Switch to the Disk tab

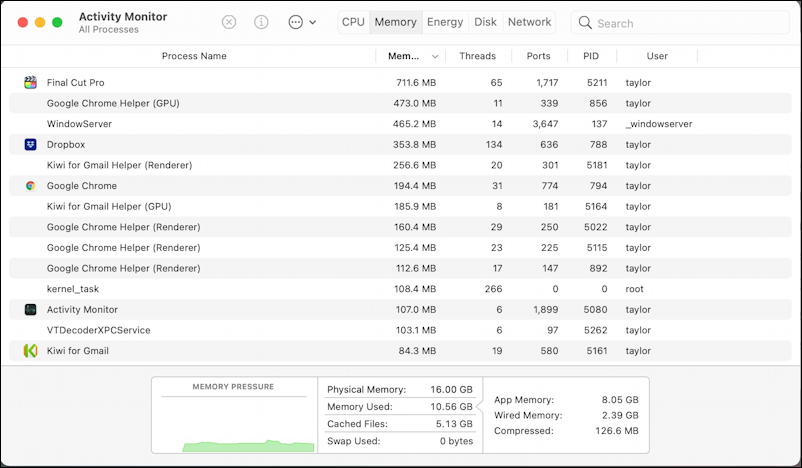pyautogui.click(x=485, y=22)
